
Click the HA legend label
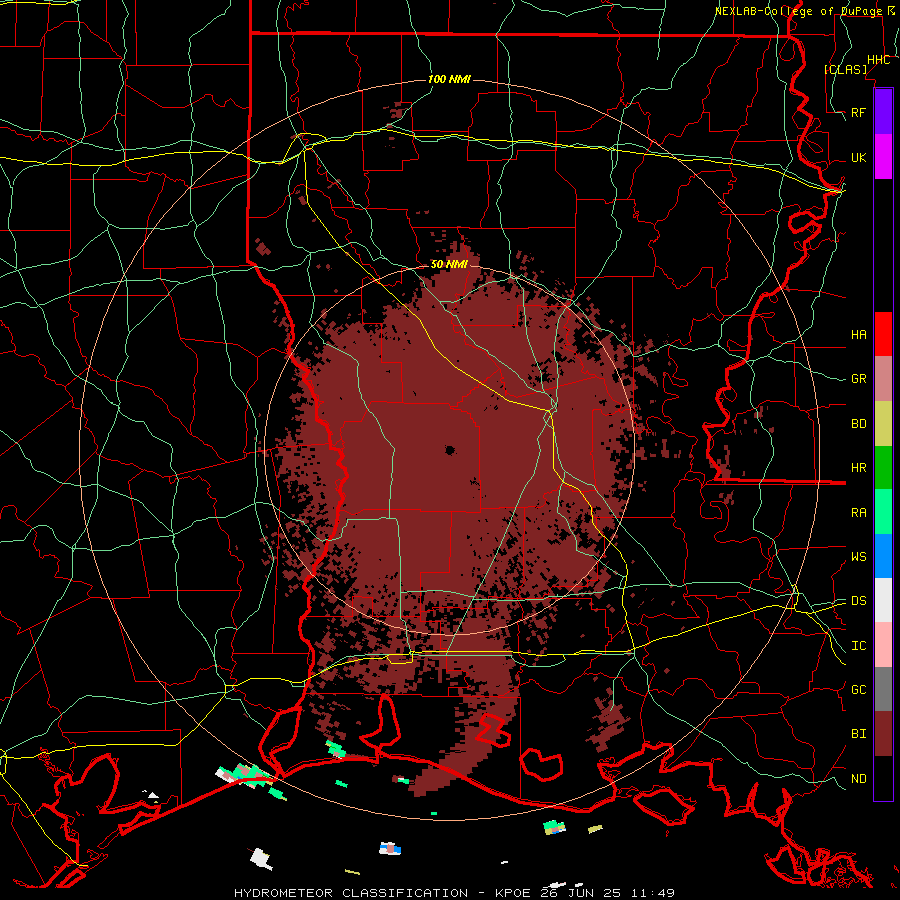[x=858, y=334]
